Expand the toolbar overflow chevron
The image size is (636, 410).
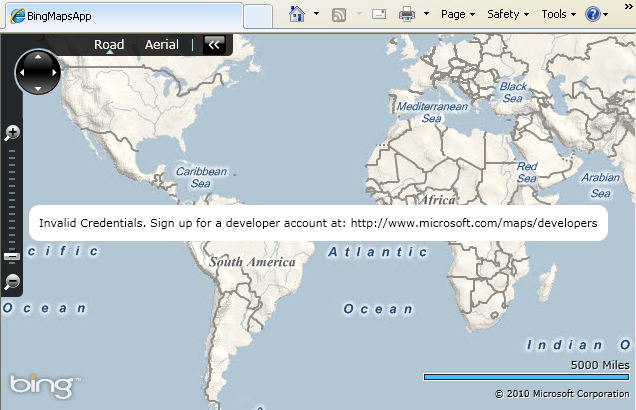click(x=628, y=7)
